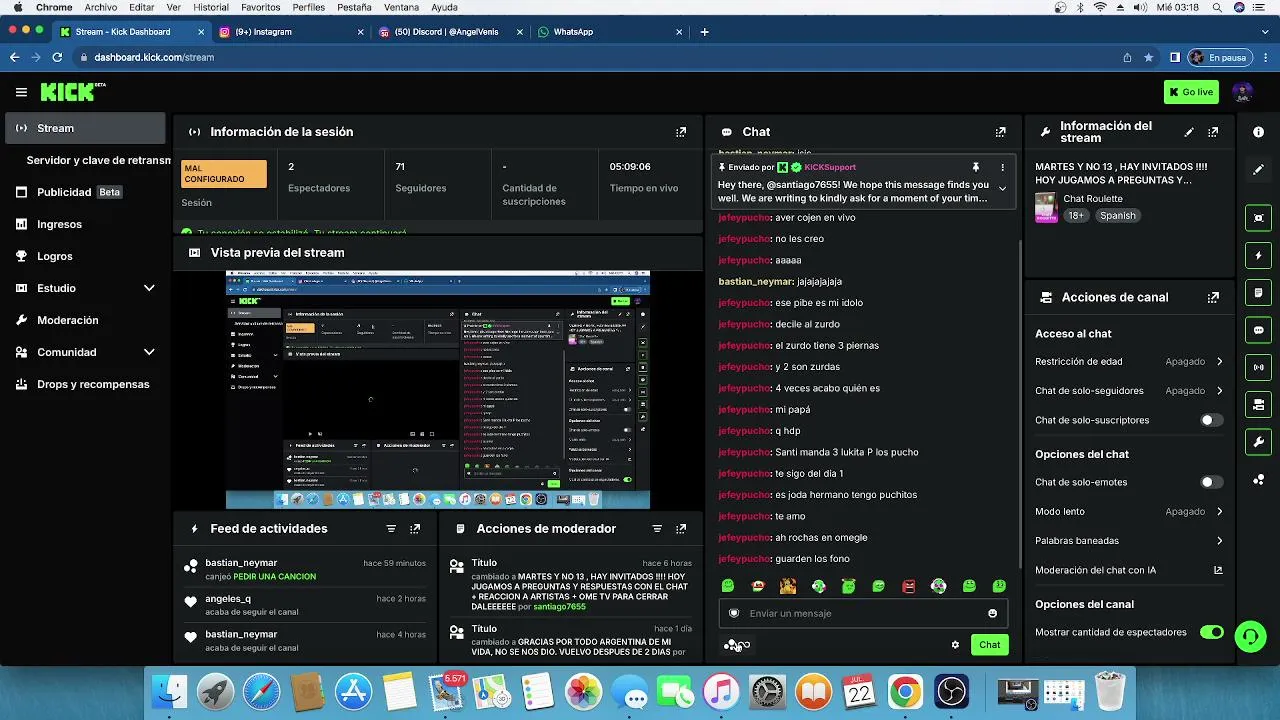The height and width of the screenshot is (720, 1280).
Task: Click the Chat Roulette category thumbnail
Action: click(x=1046, y=207)
